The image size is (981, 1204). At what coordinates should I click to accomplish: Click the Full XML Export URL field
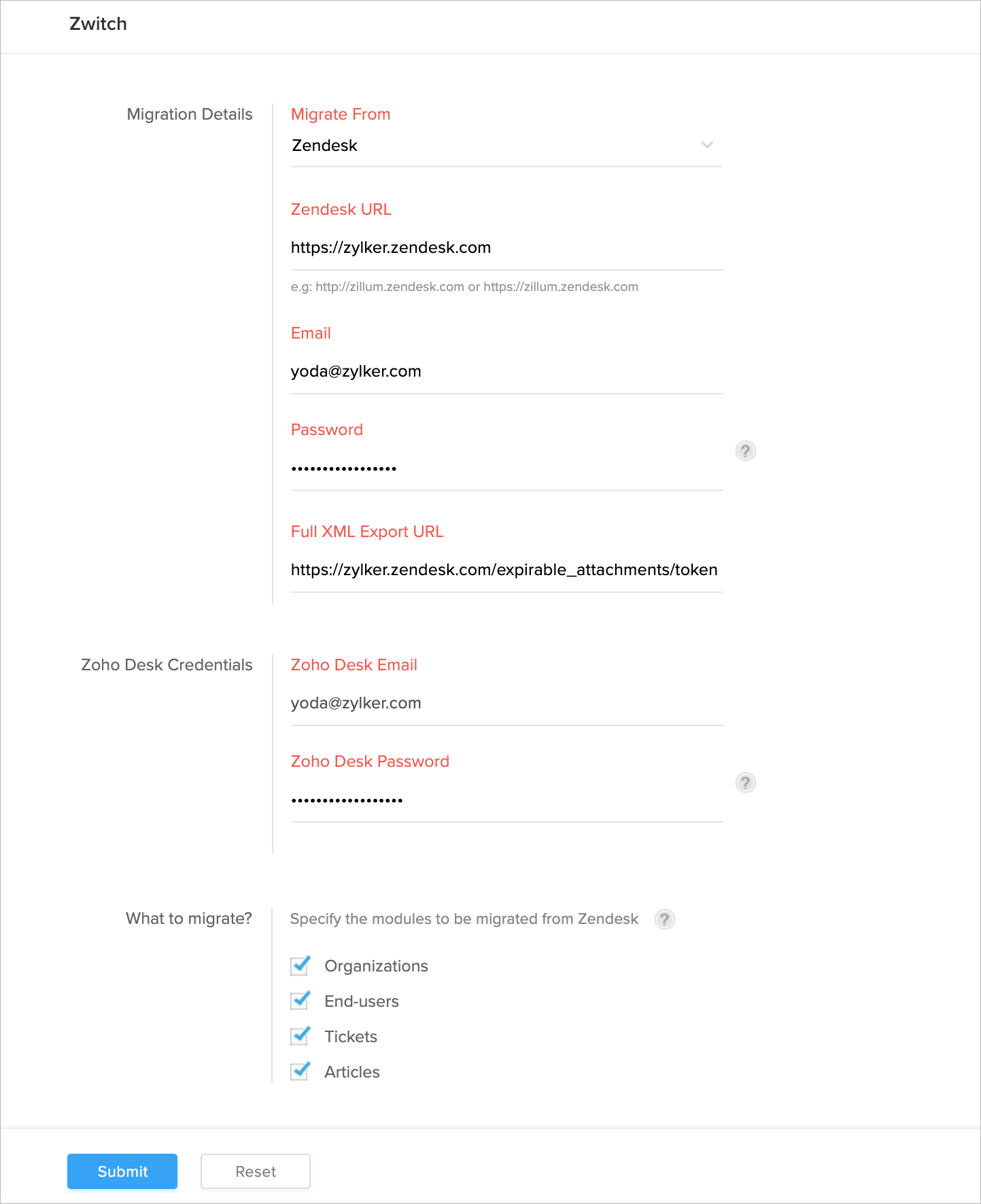tap(506, 570)
